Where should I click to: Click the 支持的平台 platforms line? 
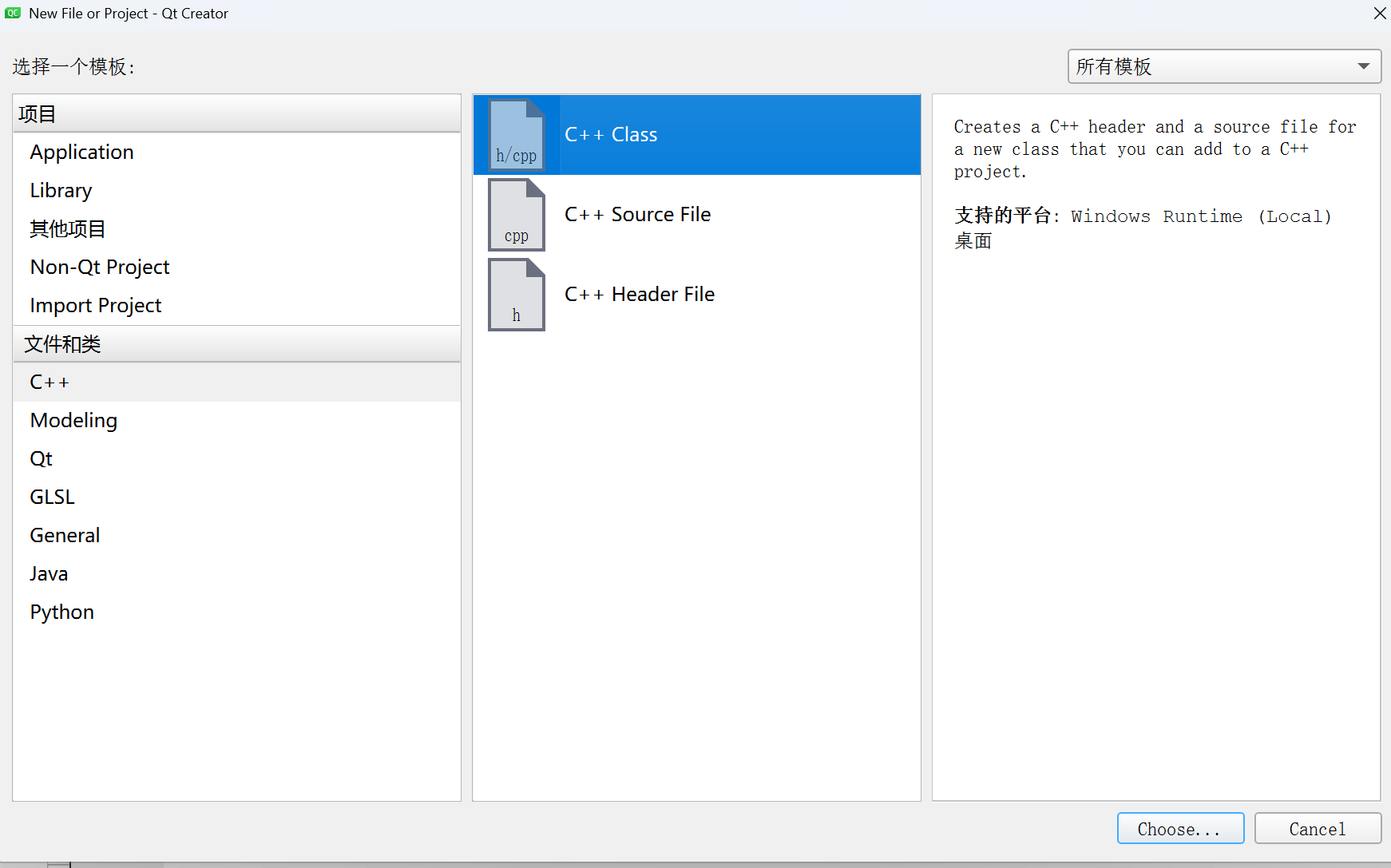click(1143, 228)
